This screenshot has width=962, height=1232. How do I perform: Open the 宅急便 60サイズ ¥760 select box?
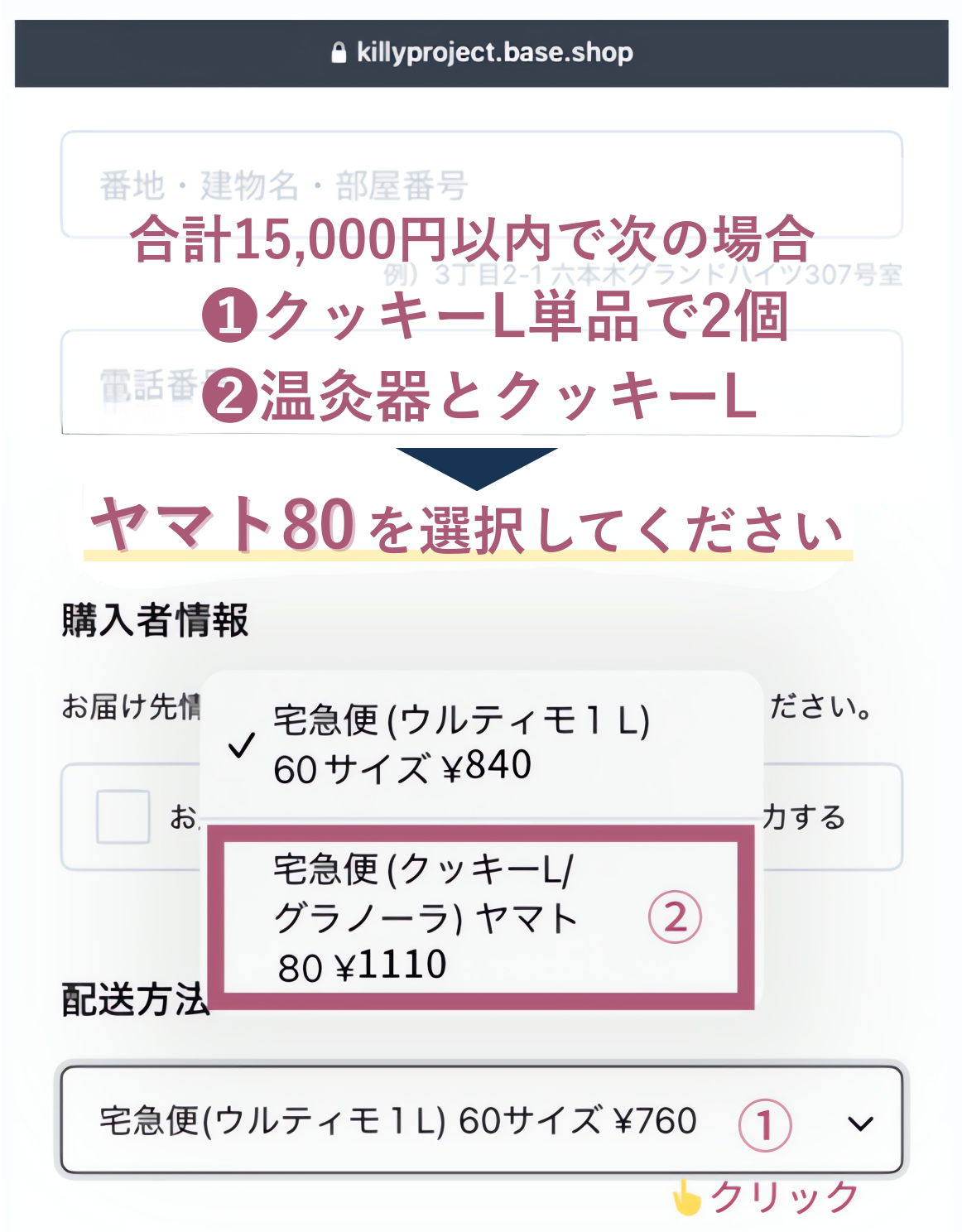coord(397,1121)
